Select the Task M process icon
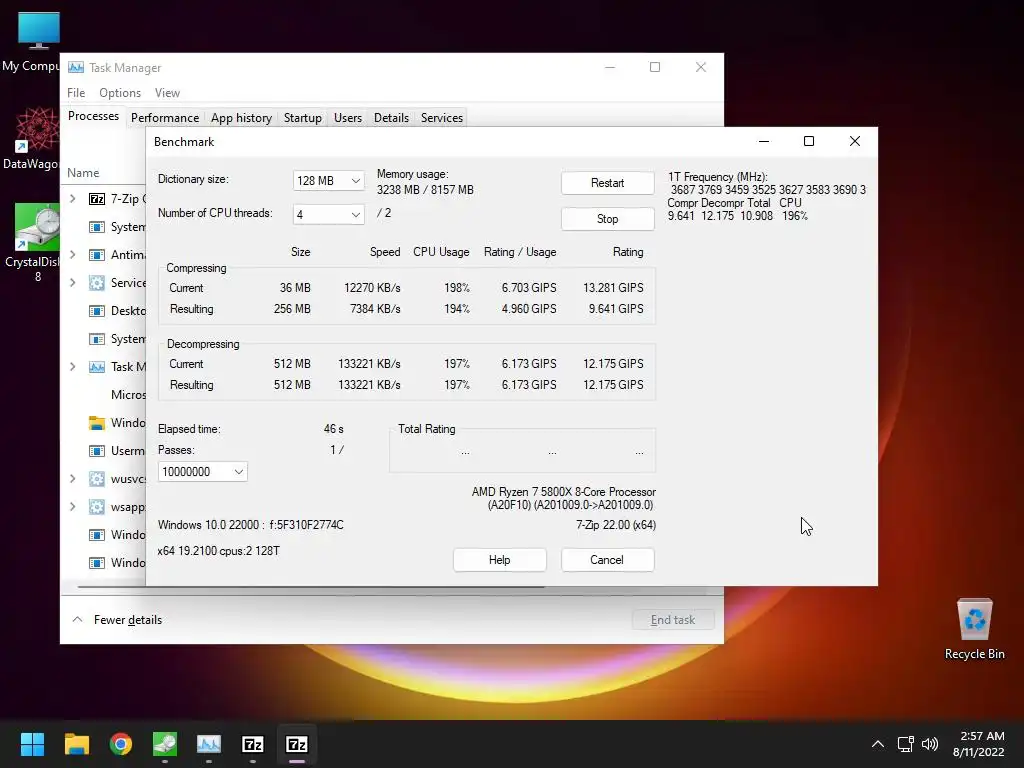Screen dimensions: 1024x768 coord(97,367)
